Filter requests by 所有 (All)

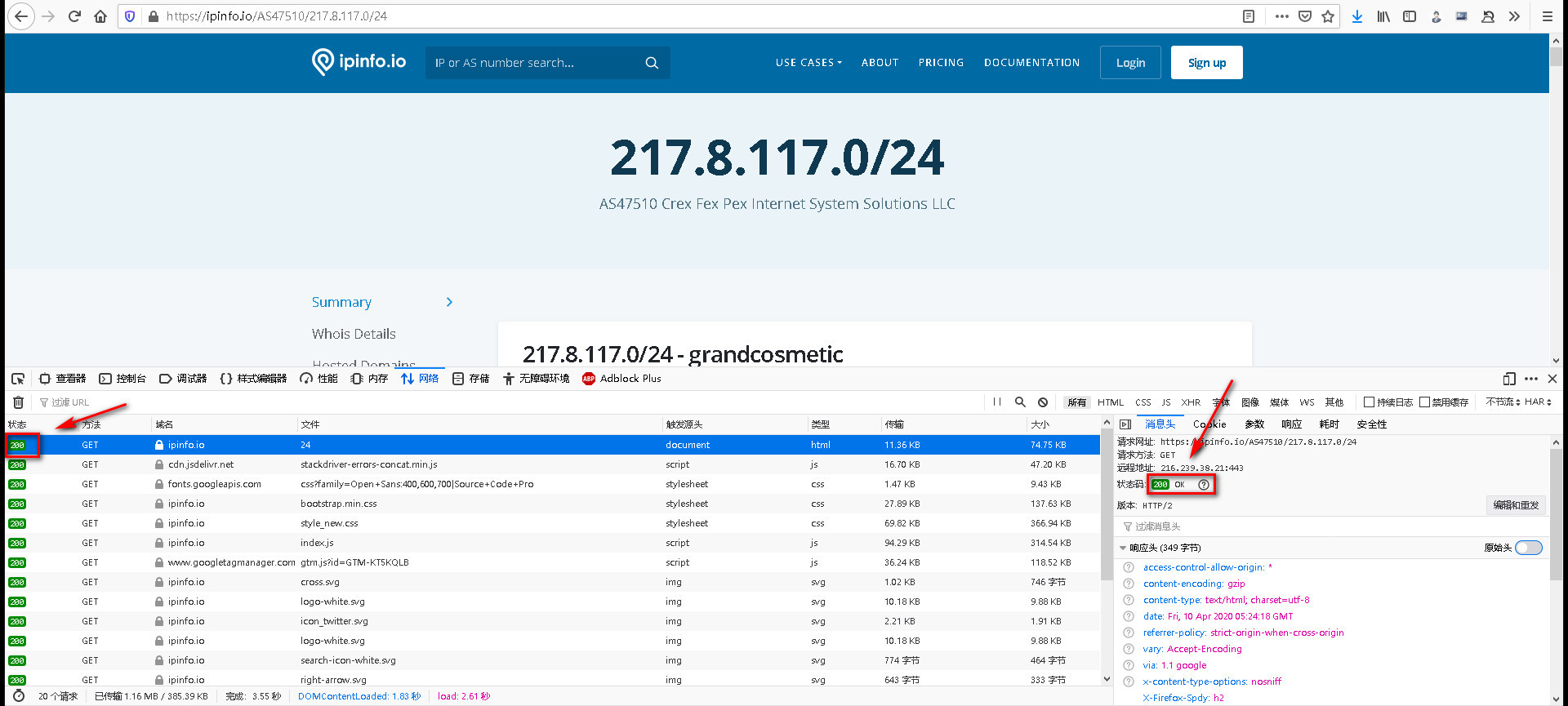click(x=1077, y=402)
